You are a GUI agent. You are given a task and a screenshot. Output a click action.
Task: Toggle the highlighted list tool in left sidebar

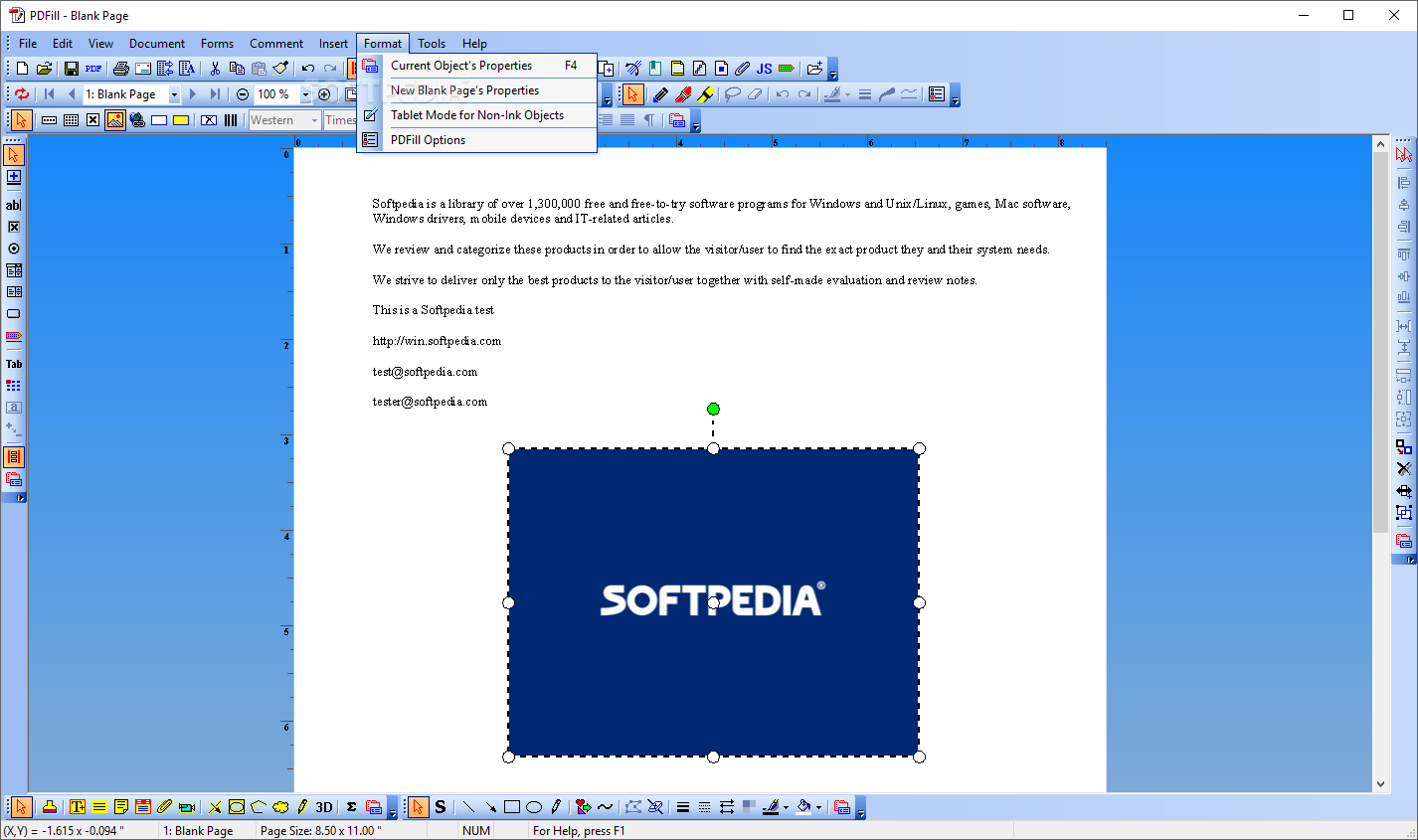pyautogui.click(x=14, y=457)
